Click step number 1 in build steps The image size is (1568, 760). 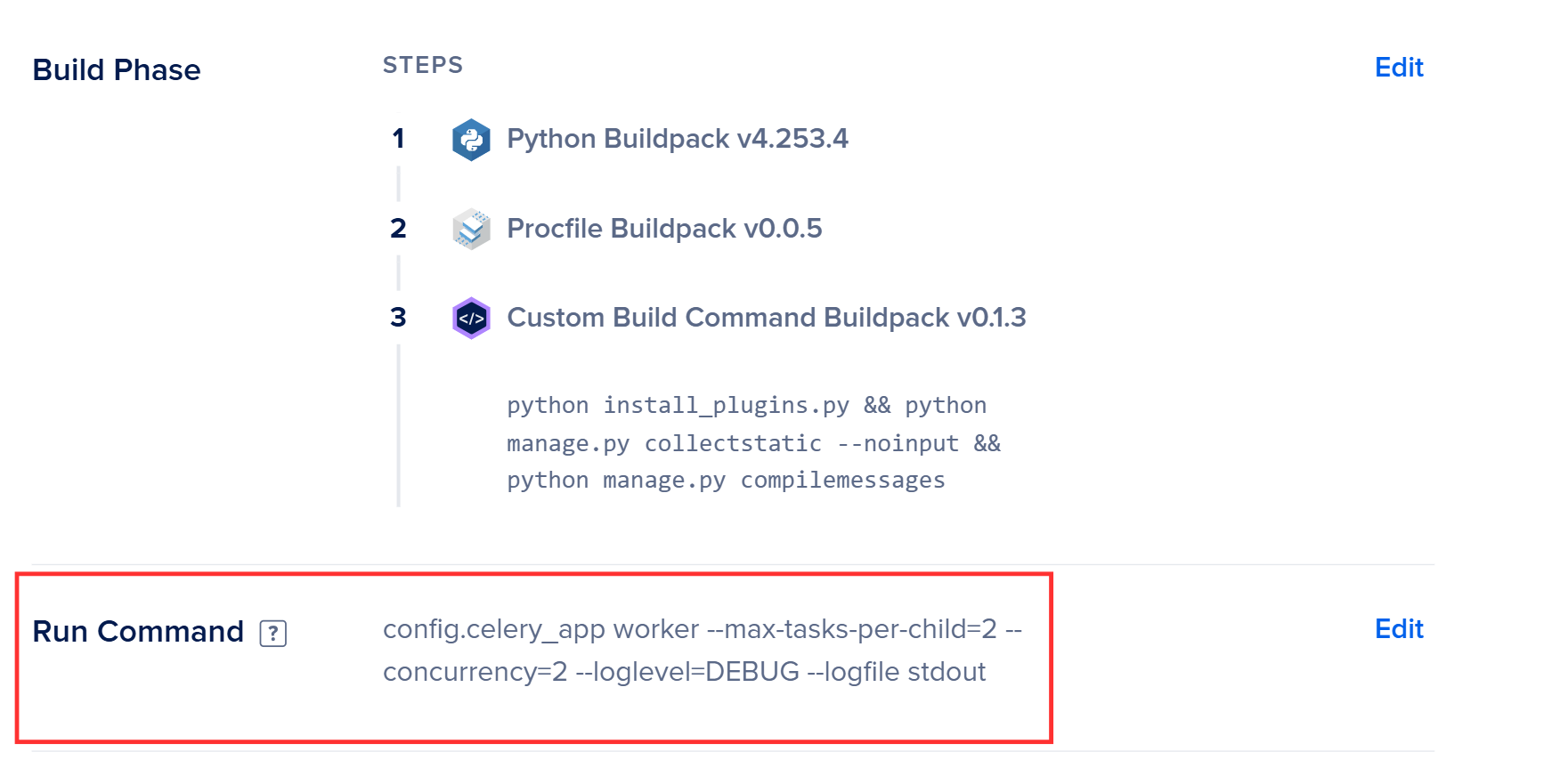point(398,139)
